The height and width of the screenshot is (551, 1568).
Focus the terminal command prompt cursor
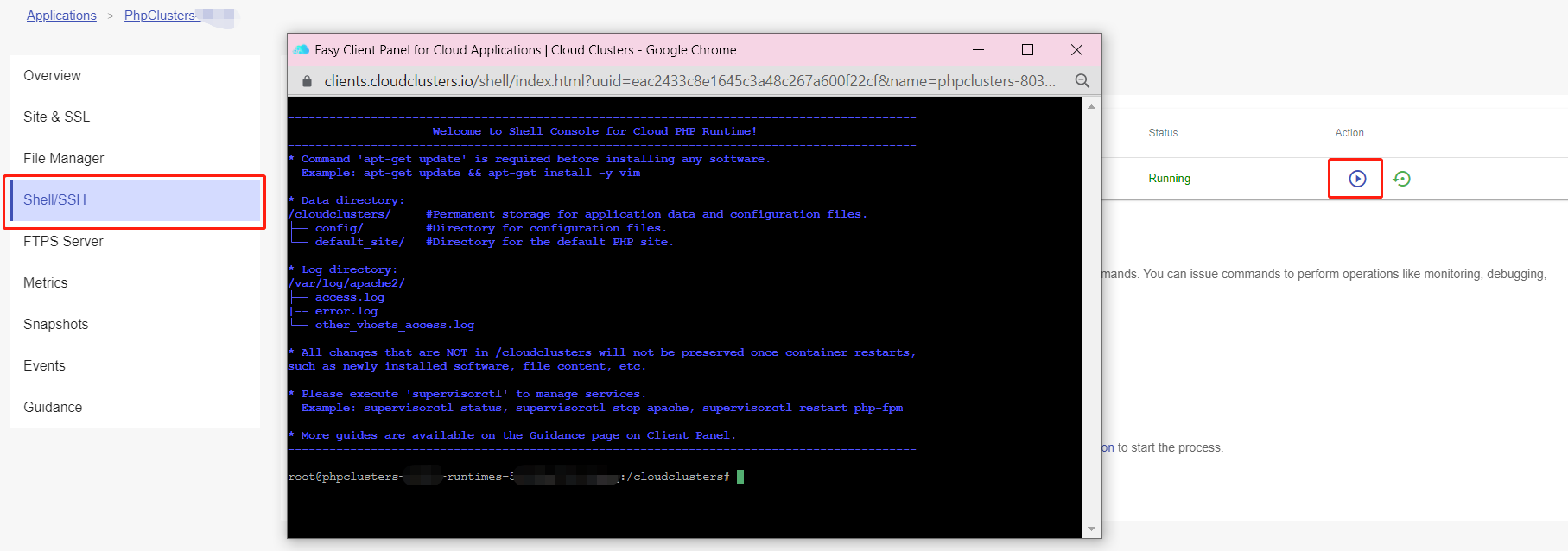coord(740,477)
